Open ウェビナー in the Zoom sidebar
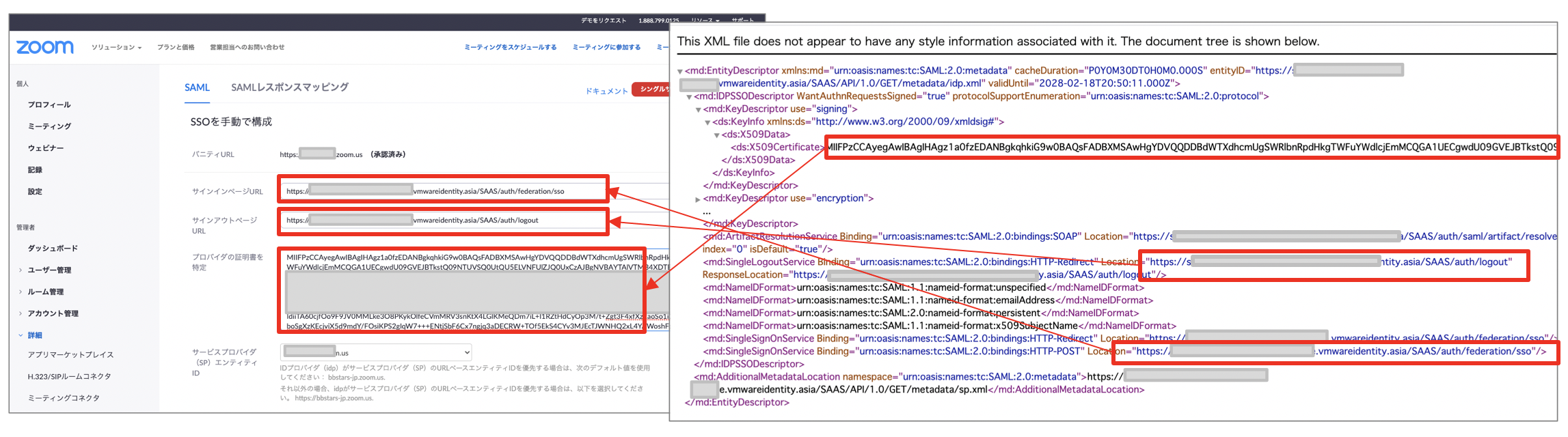Image resolution: width=1568 pixels, height=437 pixels. coord(46,148)
